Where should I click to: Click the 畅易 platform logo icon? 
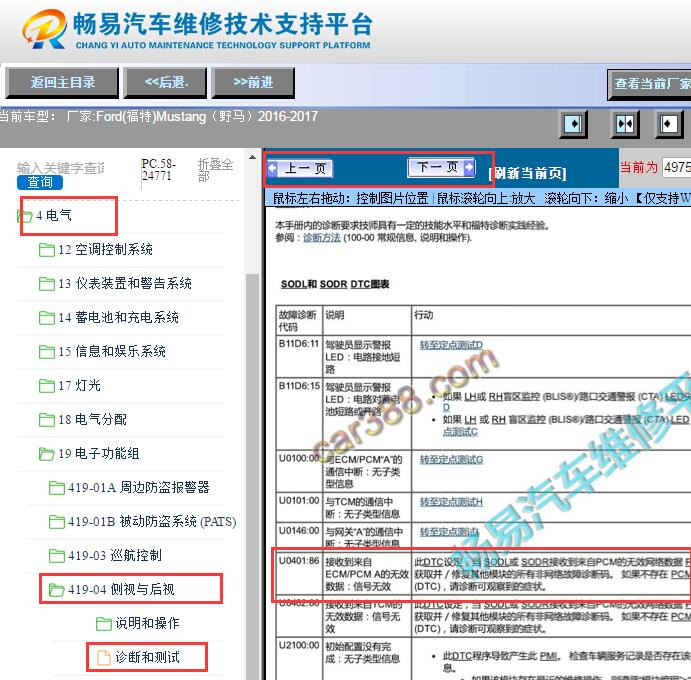pos(45,29)
